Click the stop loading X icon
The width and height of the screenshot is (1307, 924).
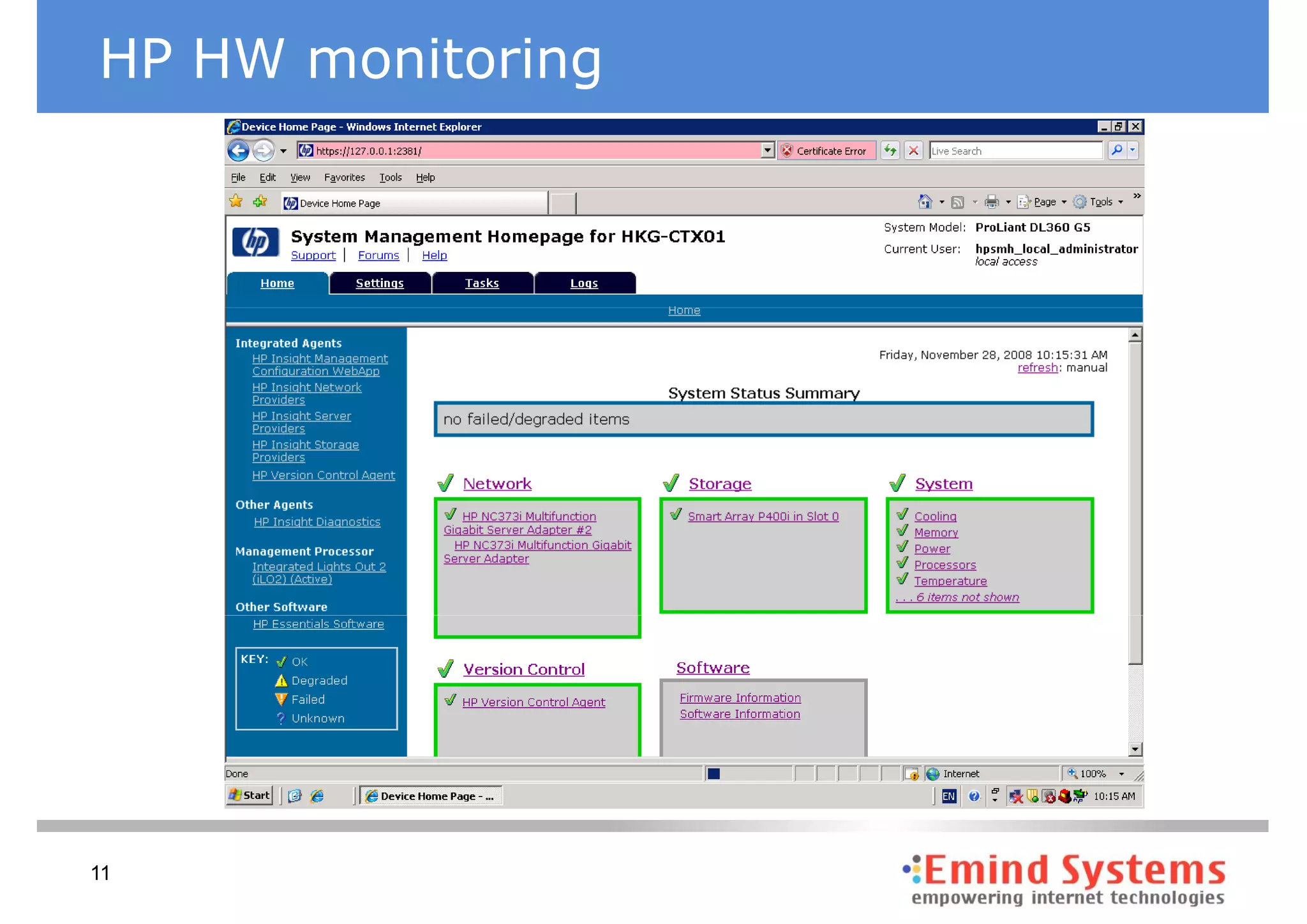pyautogui.click(x=913, y=151)
